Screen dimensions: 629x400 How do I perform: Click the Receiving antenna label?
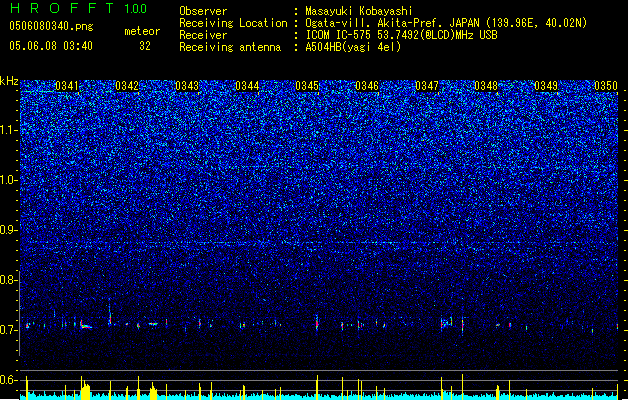tap(230, 47)
